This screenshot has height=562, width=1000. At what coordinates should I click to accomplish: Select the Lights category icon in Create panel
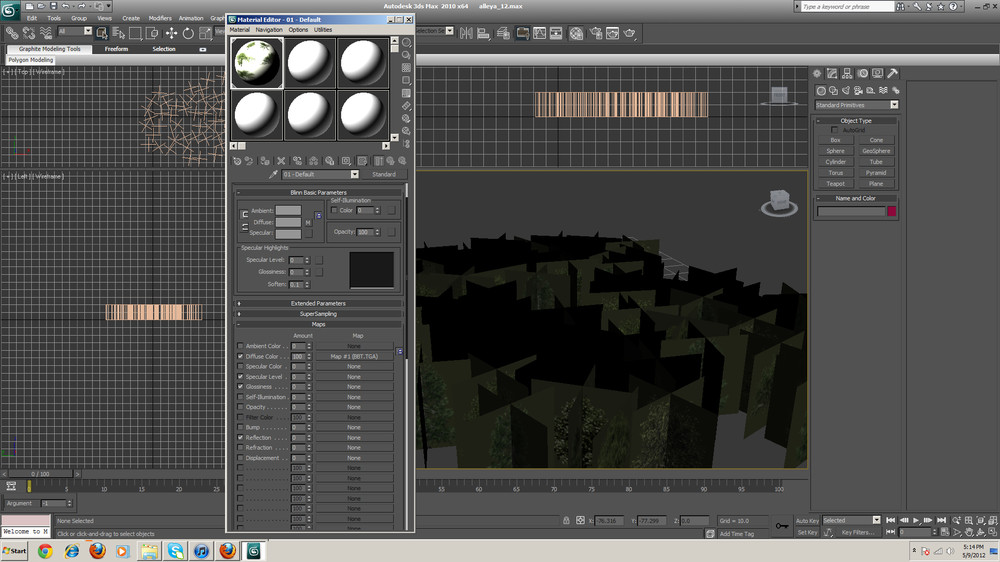(x=846, y=89)
